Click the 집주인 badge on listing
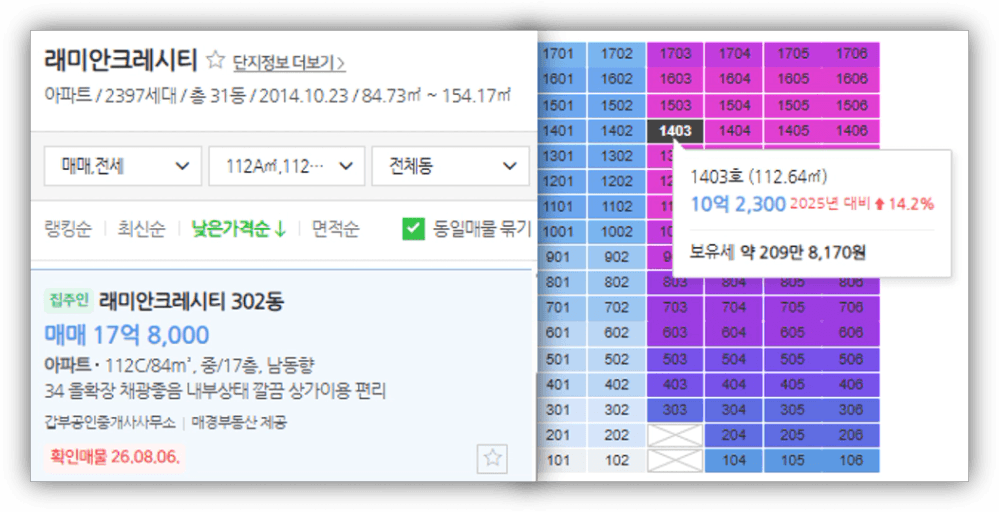999x512 pixels. tap(68, 300)
